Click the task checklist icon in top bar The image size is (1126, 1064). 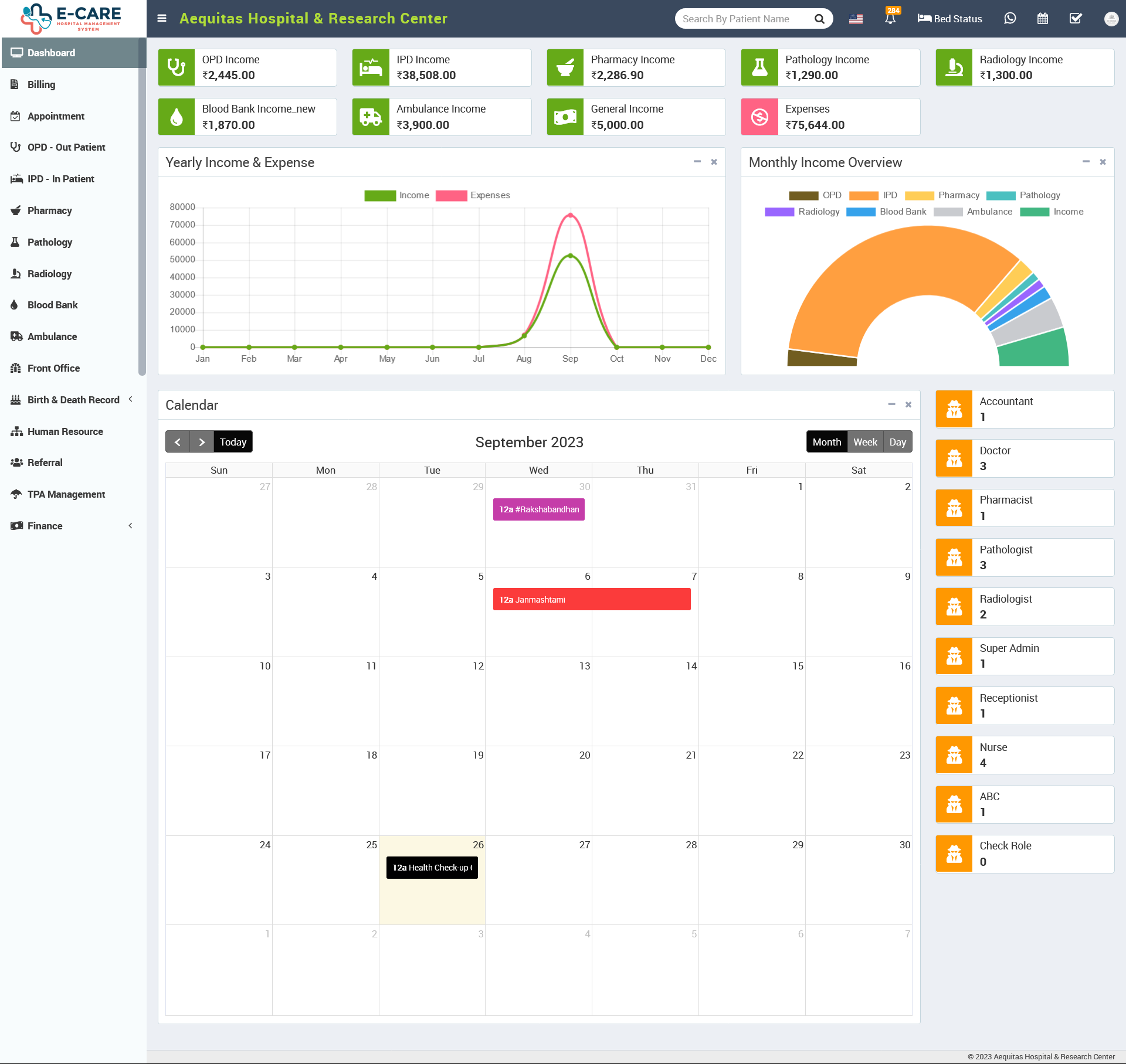tap(1076, 18)
